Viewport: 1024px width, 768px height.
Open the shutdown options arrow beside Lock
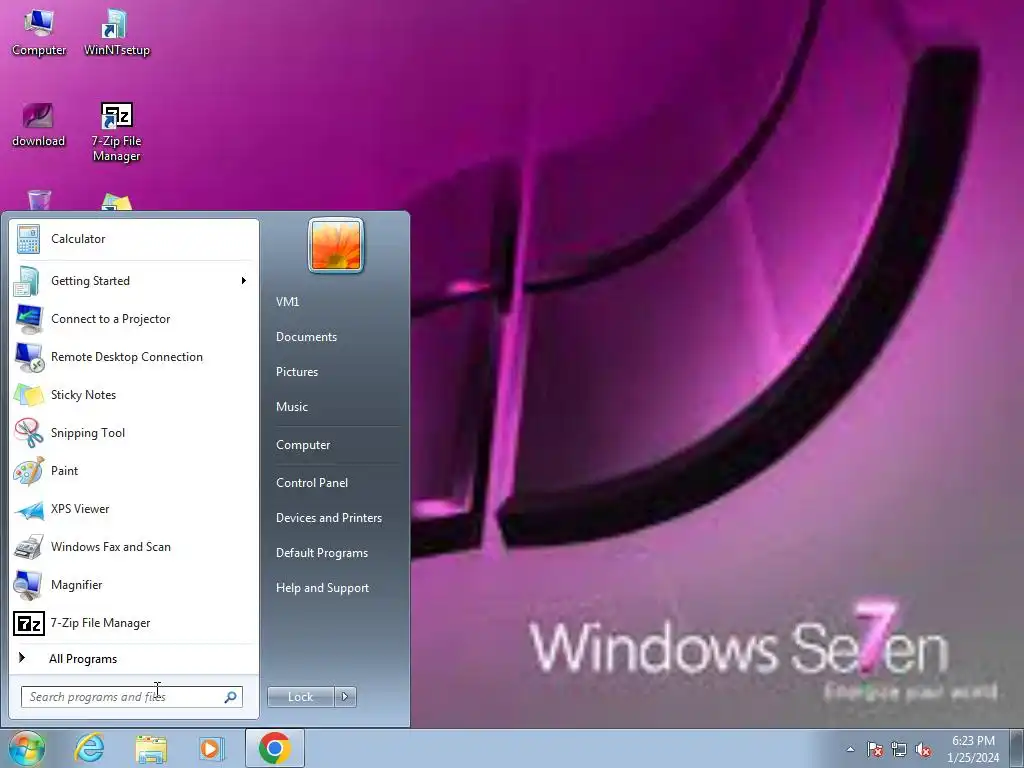[345, 697]
